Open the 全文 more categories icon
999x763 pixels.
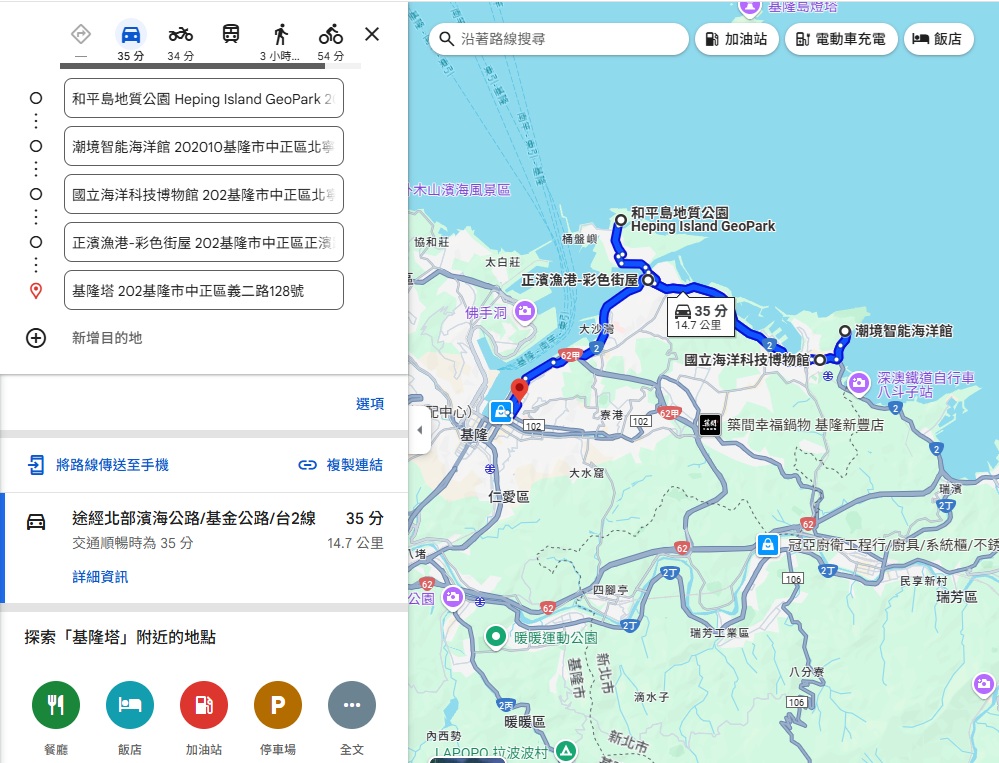[x=352, y=704]
